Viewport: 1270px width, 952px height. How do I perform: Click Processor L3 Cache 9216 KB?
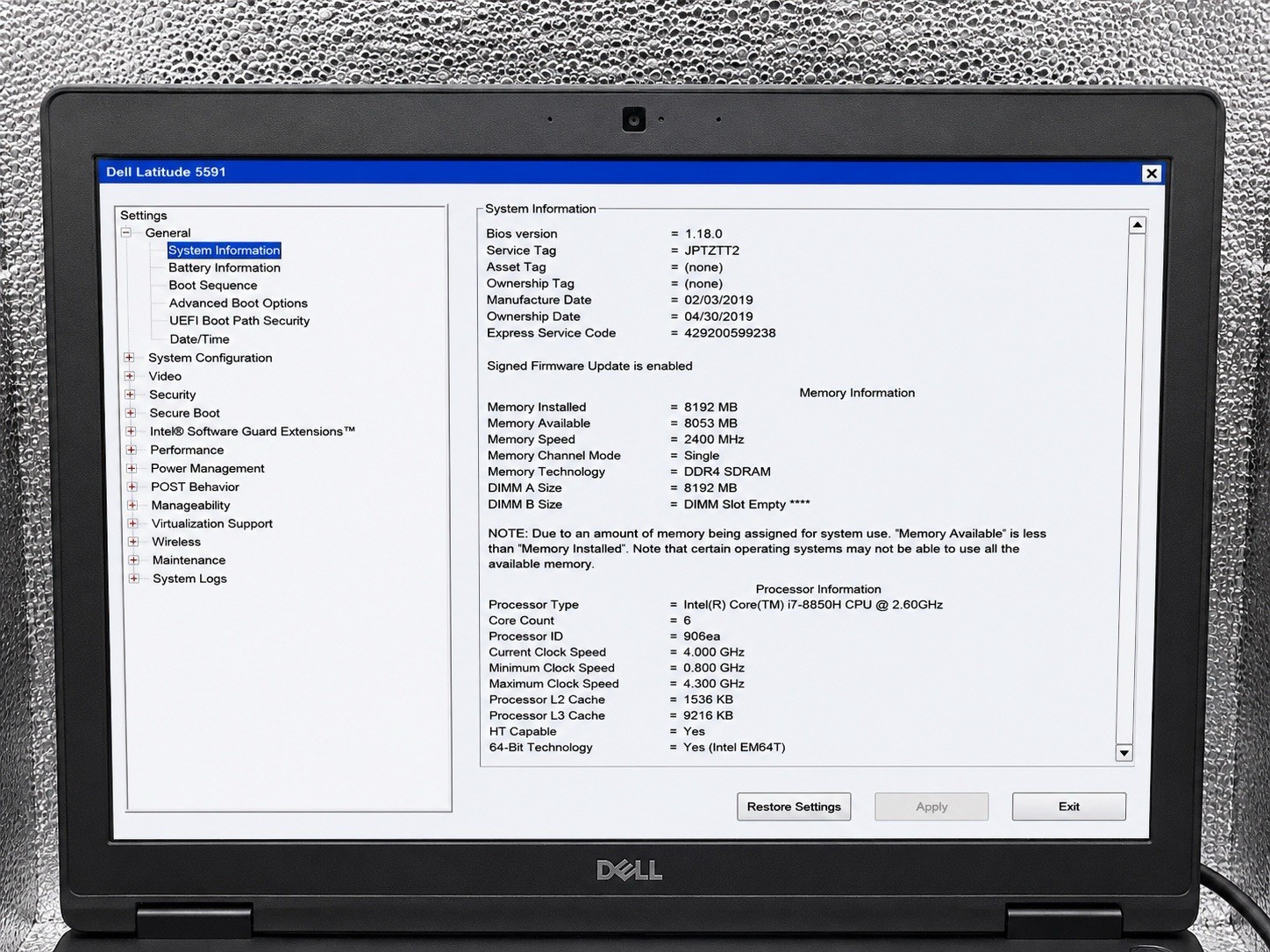(x=708, y=715)
